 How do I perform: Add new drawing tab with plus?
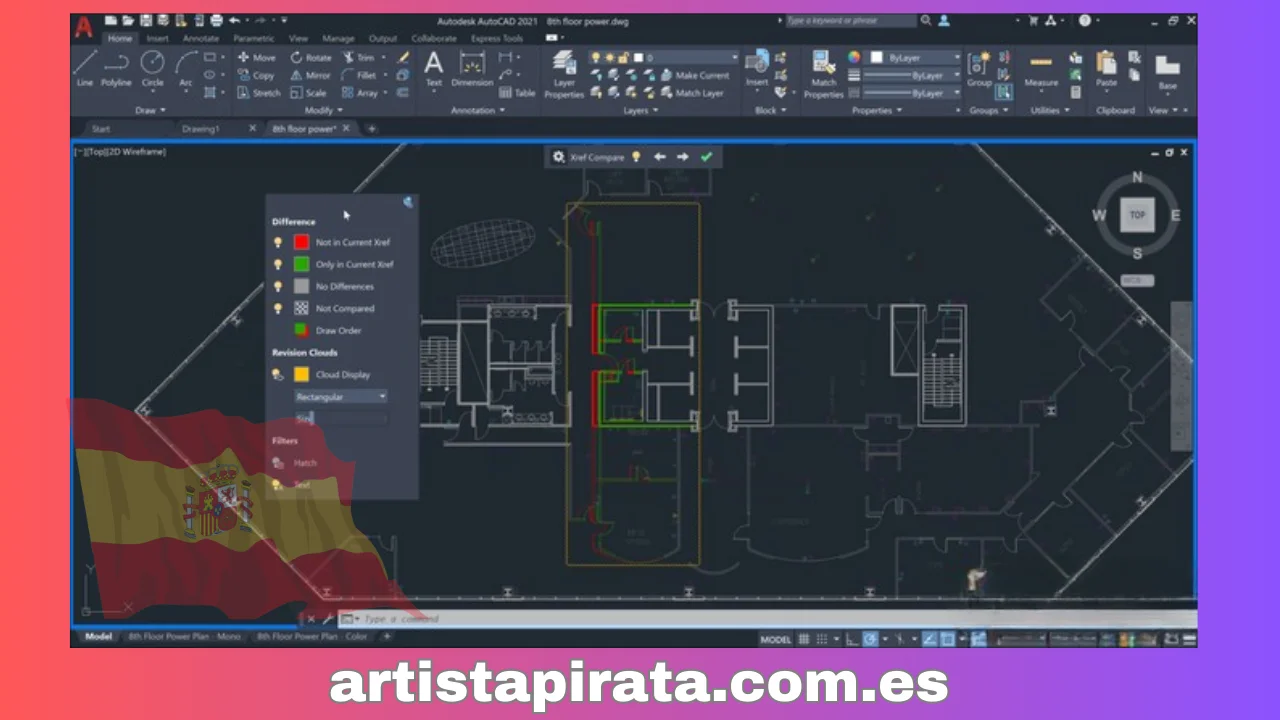pos(371,129)
